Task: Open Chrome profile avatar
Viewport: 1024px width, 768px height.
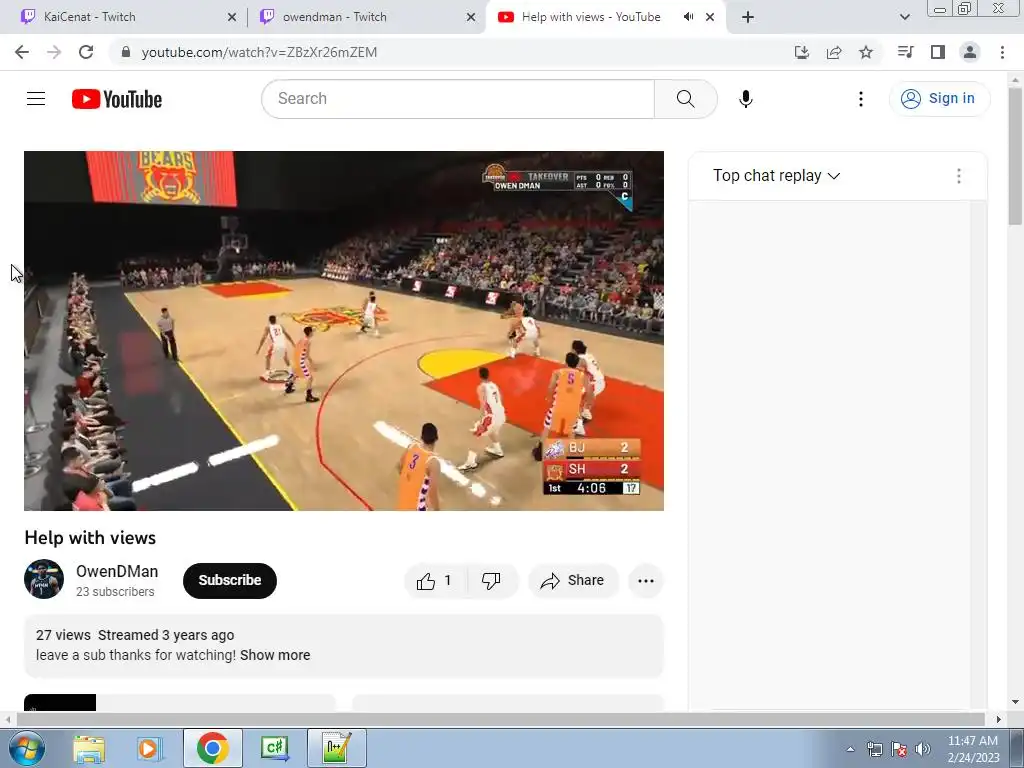Action: pos(970,52)
